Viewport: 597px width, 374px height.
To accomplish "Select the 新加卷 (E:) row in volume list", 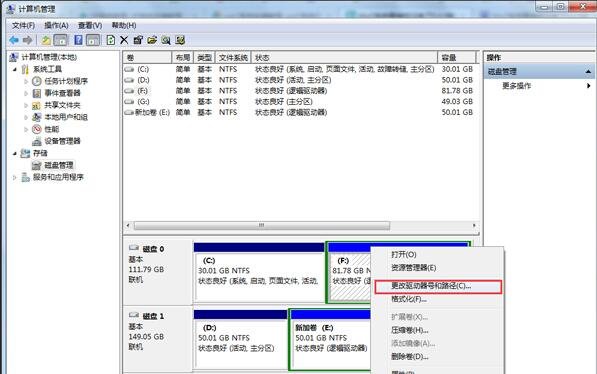I will (299, 112).
